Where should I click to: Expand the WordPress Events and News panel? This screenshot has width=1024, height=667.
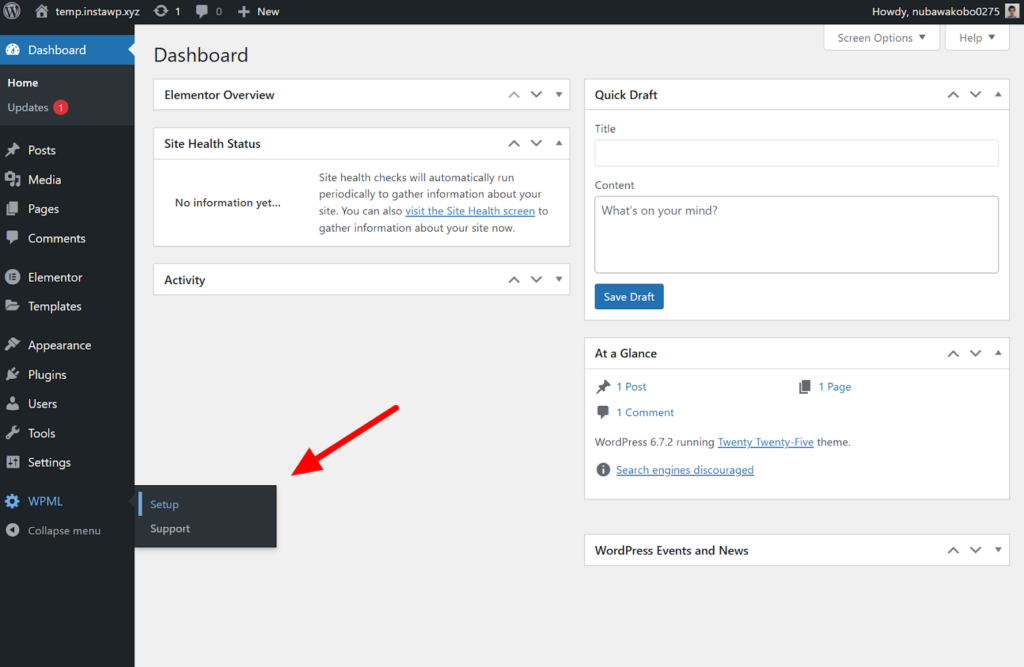998,550
